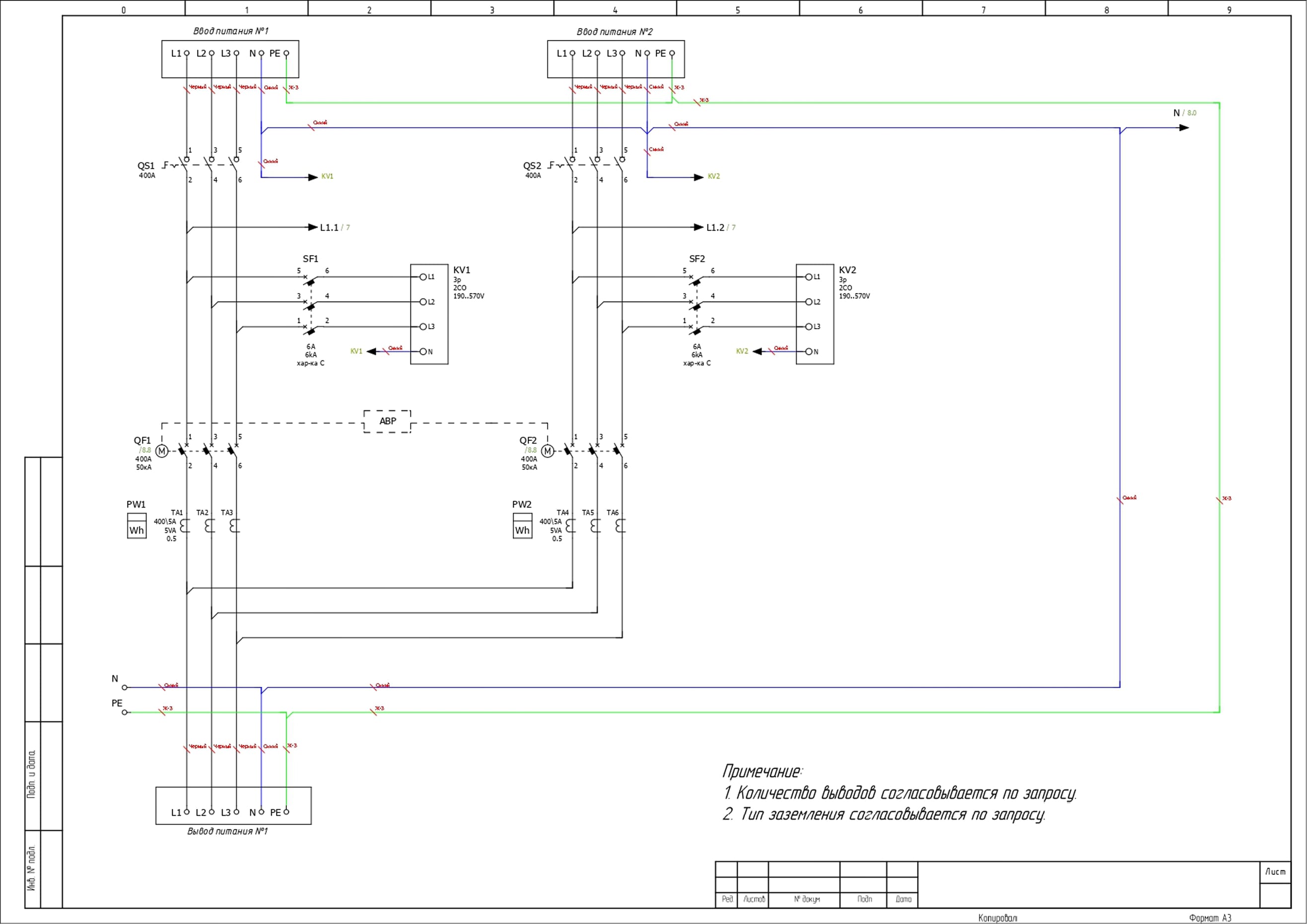Select the QF1 motor drive M symbol
The width and height of the screenshot is (1307, 924).
(x=162, y=451)
